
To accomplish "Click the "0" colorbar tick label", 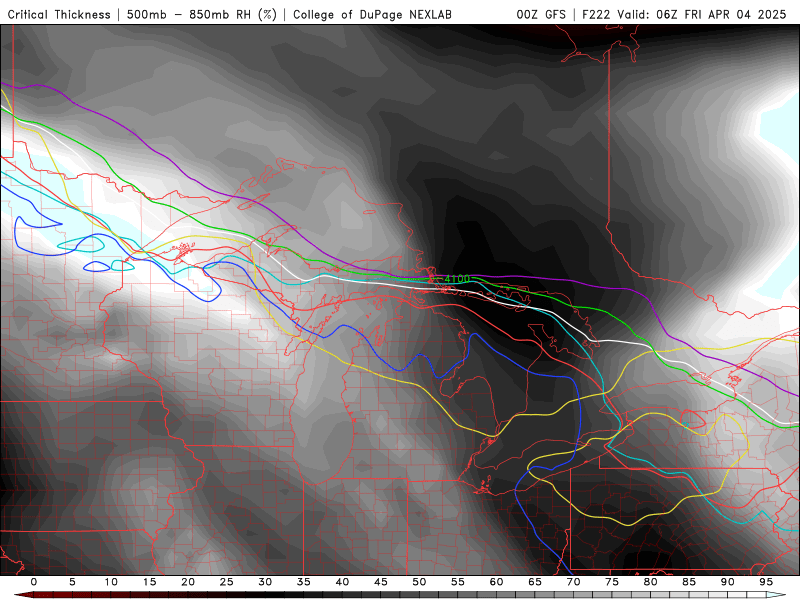I will coord(34,582).
